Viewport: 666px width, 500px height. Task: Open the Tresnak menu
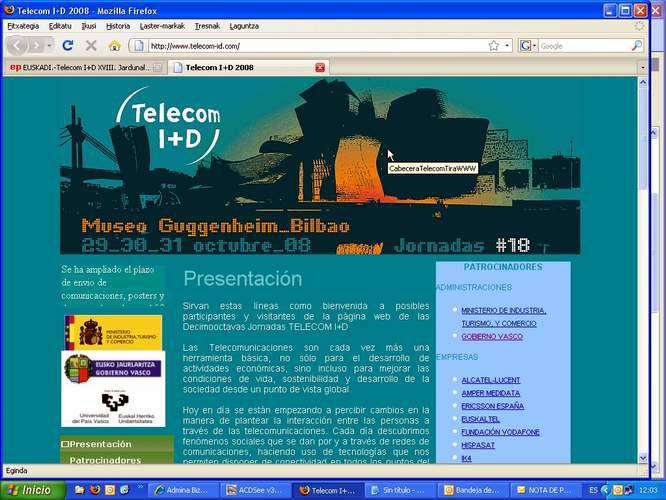pos(207,26)
